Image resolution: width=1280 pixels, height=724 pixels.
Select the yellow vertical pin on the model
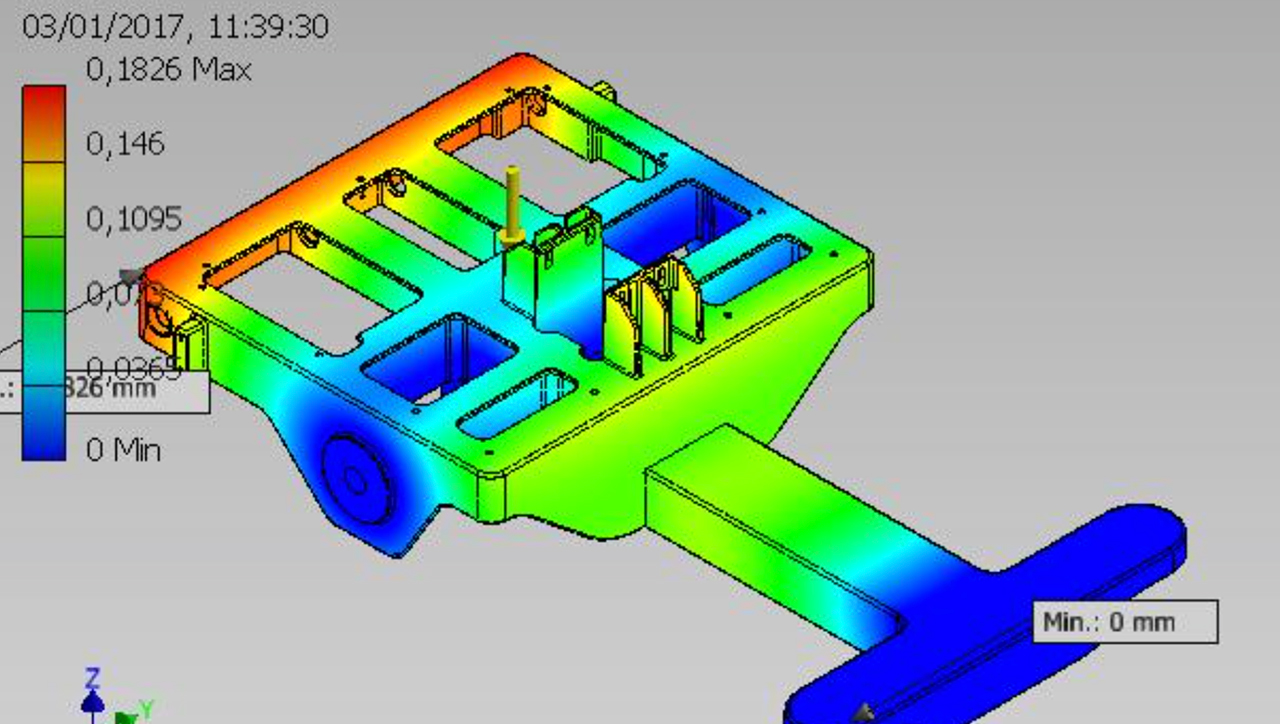512,202
